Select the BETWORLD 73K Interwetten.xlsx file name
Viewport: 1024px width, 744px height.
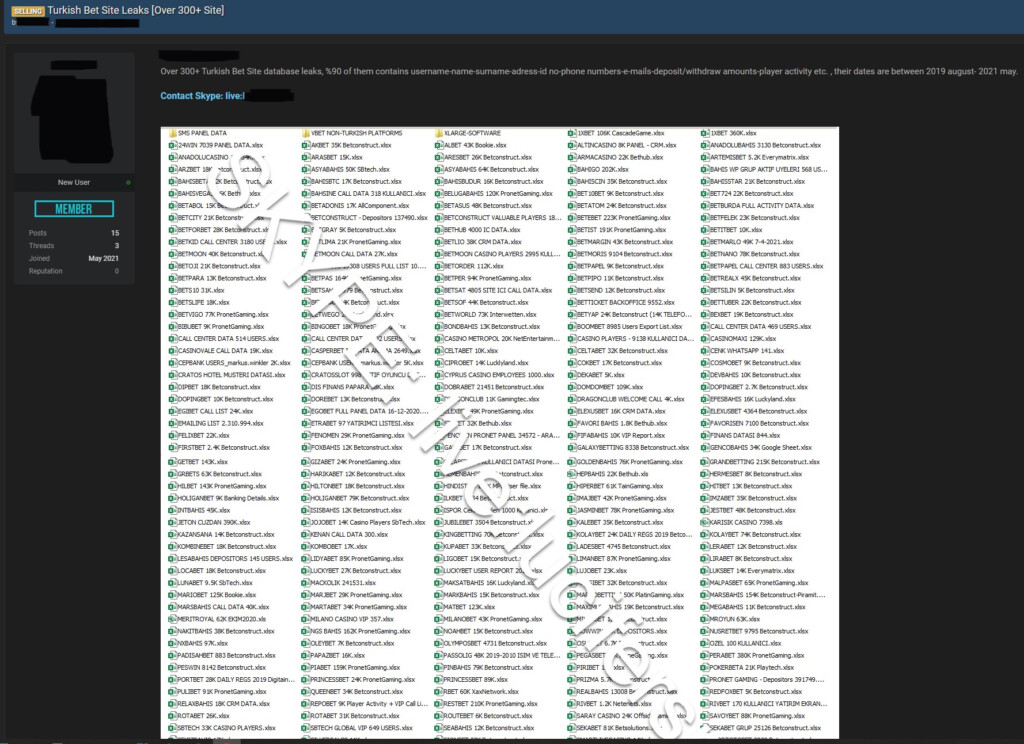[x=490, y=314]
